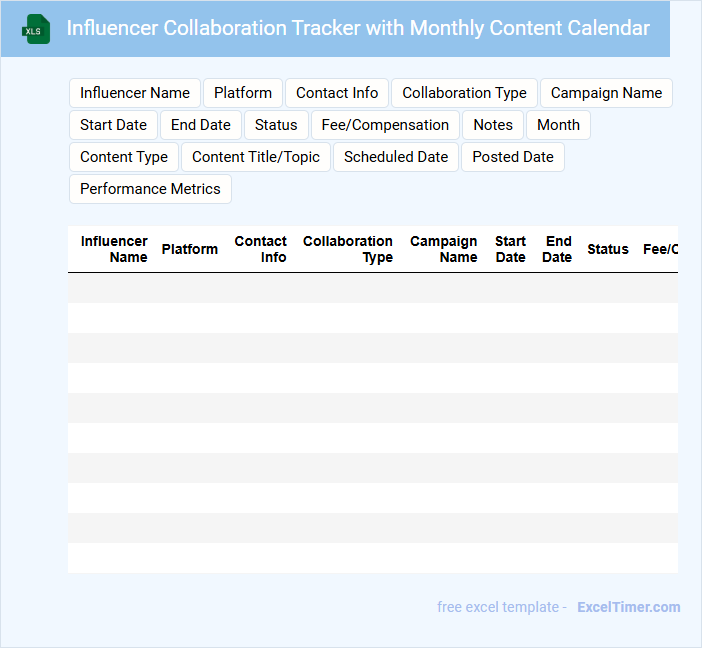702x648 pixels.
Task: Click the free excel template text
Action: [x=498, y=607]
